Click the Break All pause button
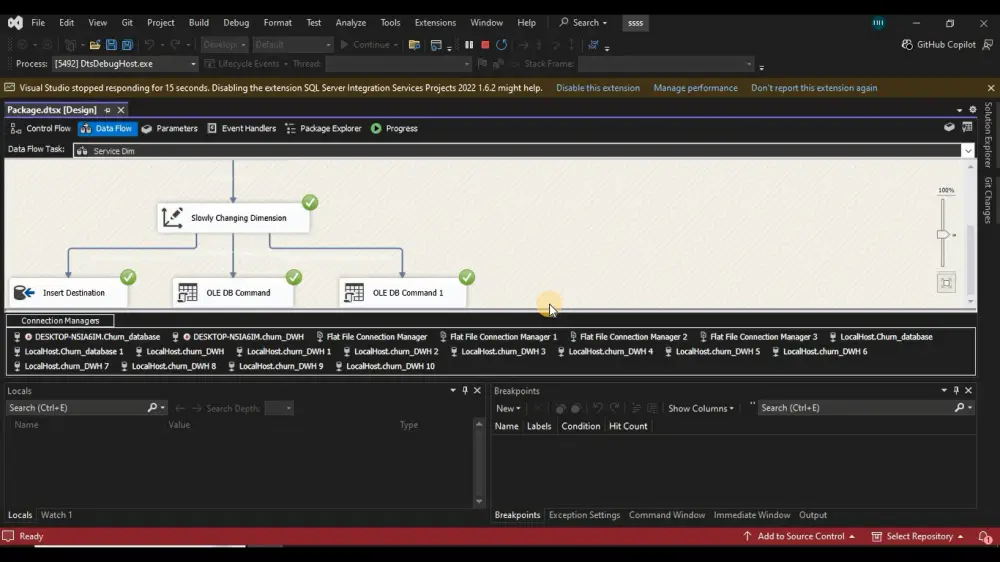 (469, 45)
